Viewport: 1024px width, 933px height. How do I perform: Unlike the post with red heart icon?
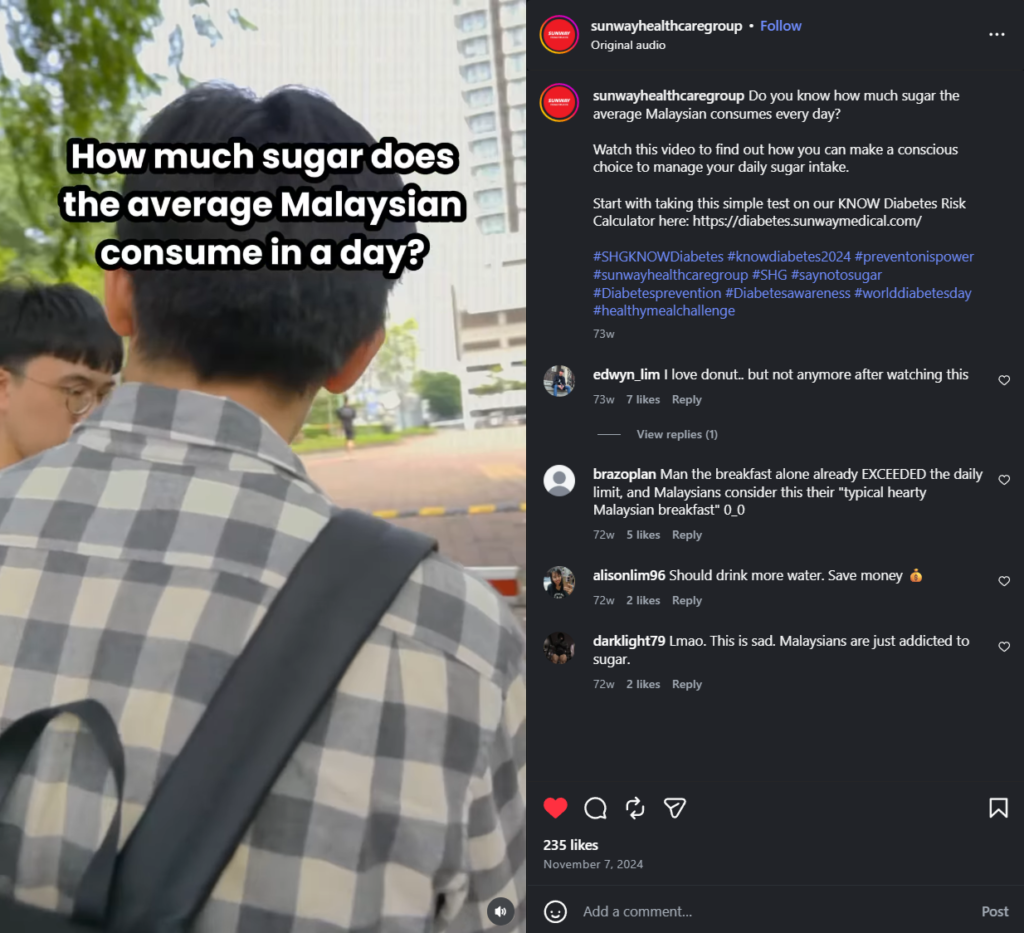[555, 808]
